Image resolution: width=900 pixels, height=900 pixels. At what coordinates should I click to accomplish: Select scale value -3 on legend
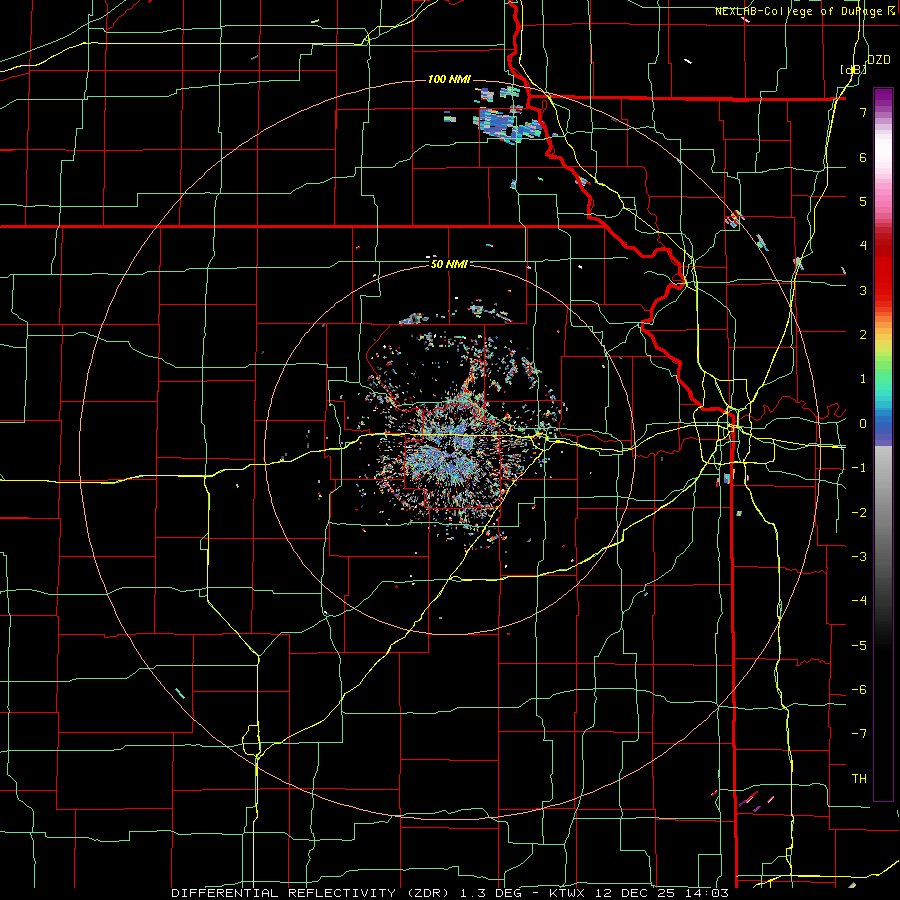click(859, 557)
